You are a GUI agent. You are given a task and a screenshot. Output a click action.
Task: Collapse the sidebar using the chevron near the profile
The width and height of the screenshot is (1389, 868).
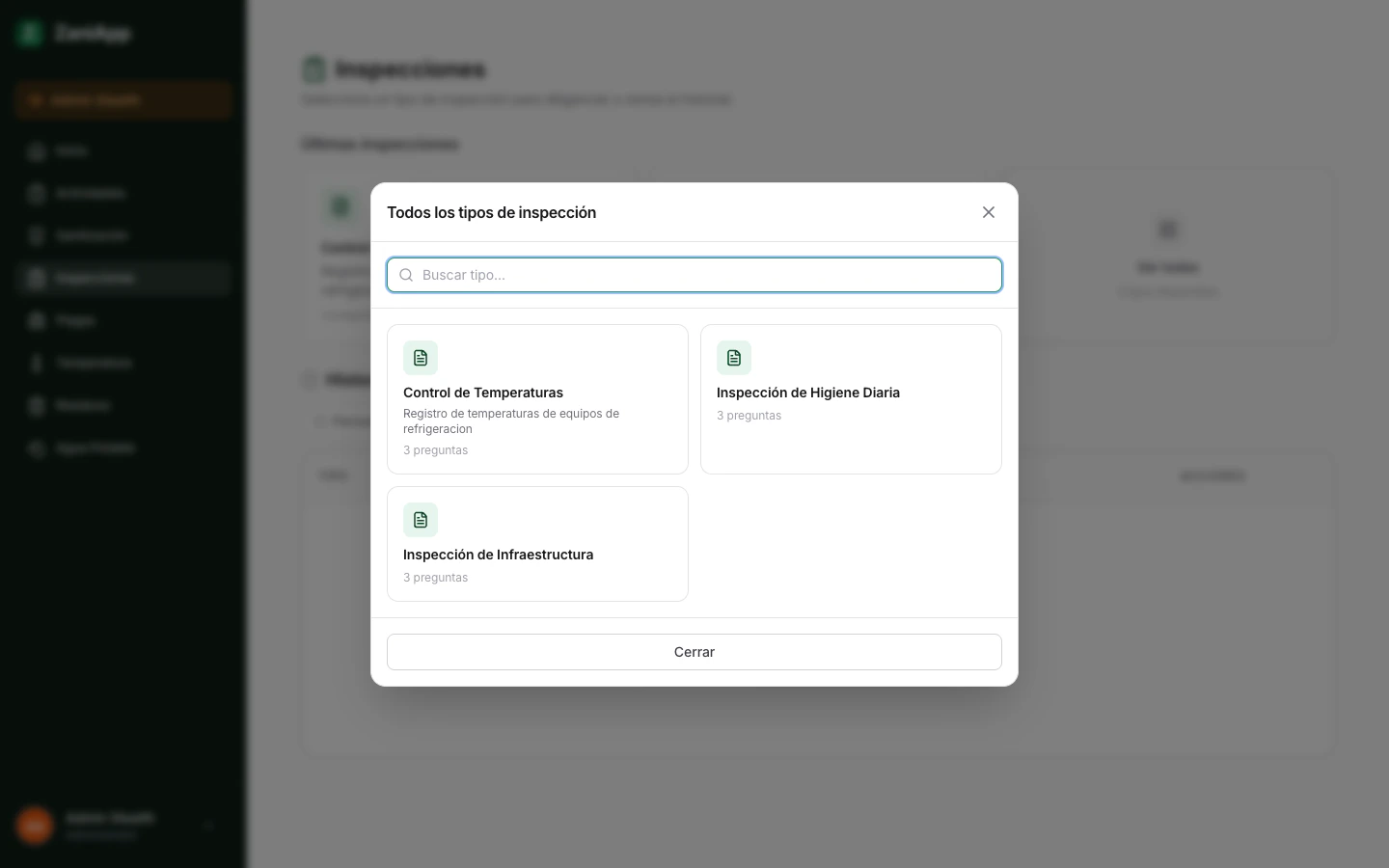[x=209, y=827]
